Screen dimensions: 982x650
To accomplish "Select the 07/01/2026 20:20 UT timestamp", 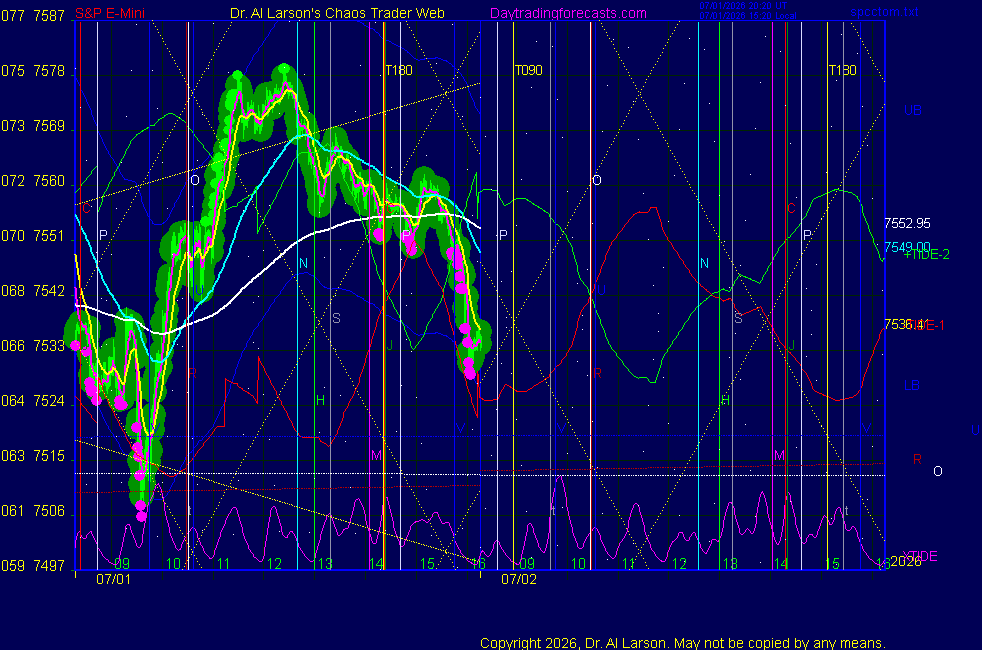I will click(x=743, y=6).
